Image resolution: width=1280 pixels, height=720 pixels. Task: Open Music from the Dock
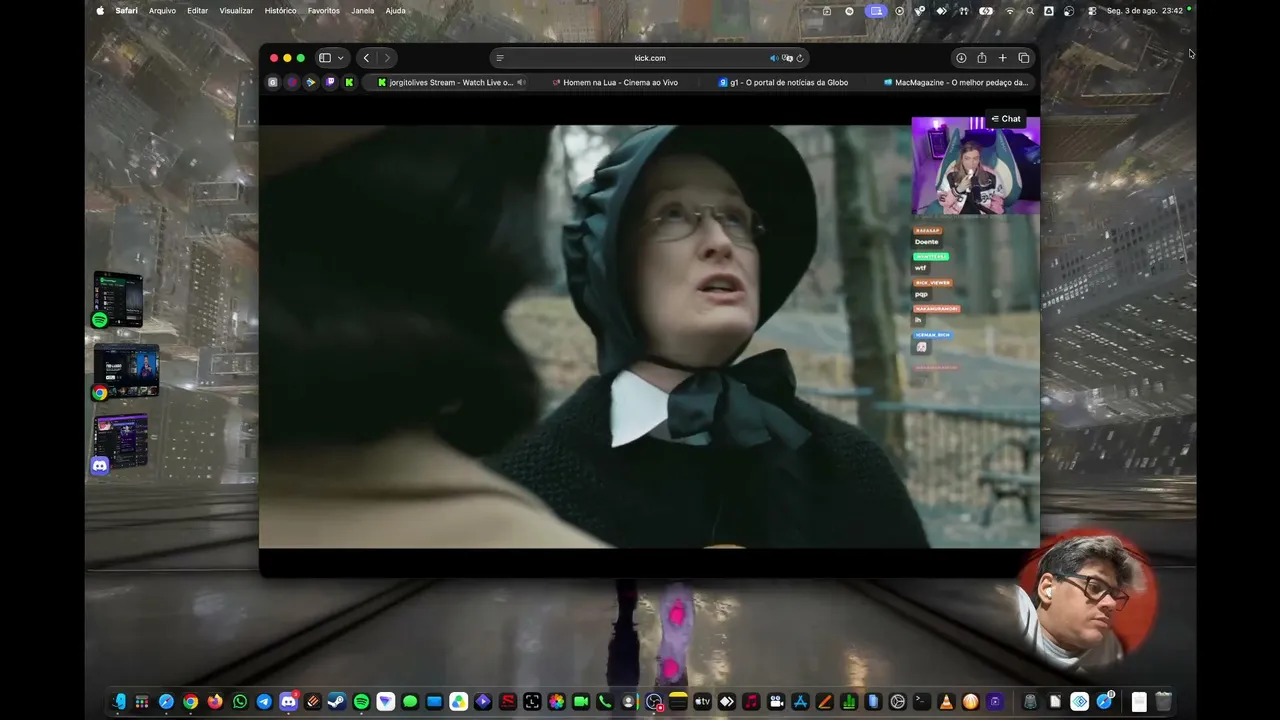coord(751,702)
